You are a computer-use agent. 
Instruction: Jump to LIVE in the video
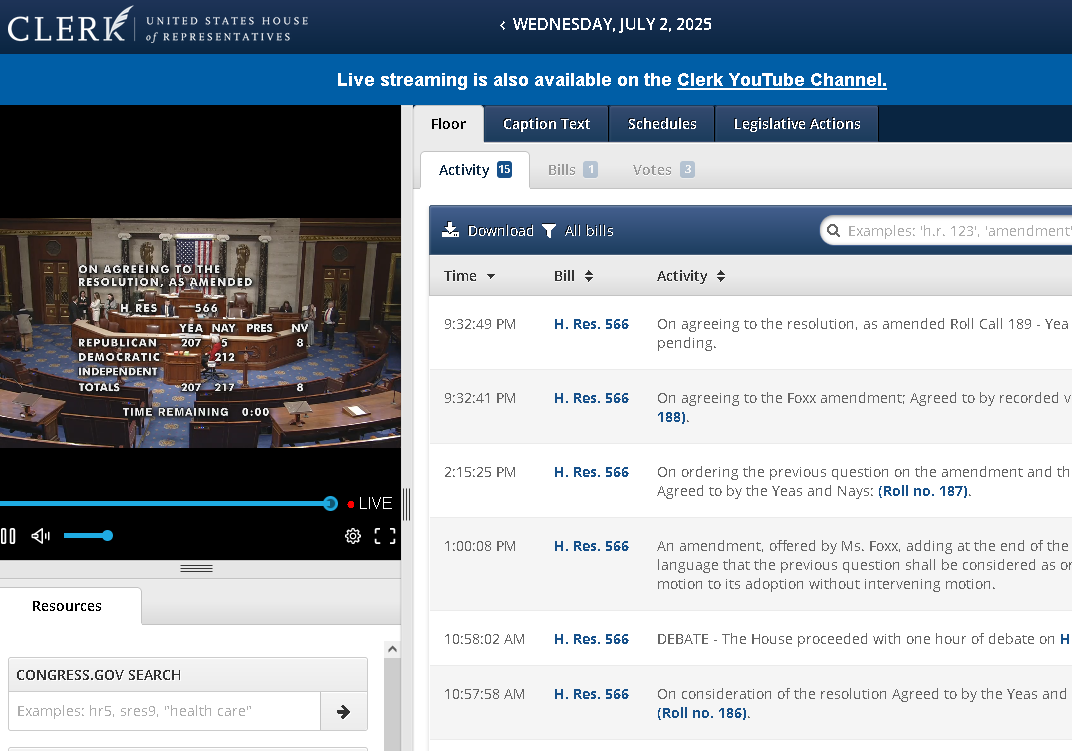(x=370, y=503)
